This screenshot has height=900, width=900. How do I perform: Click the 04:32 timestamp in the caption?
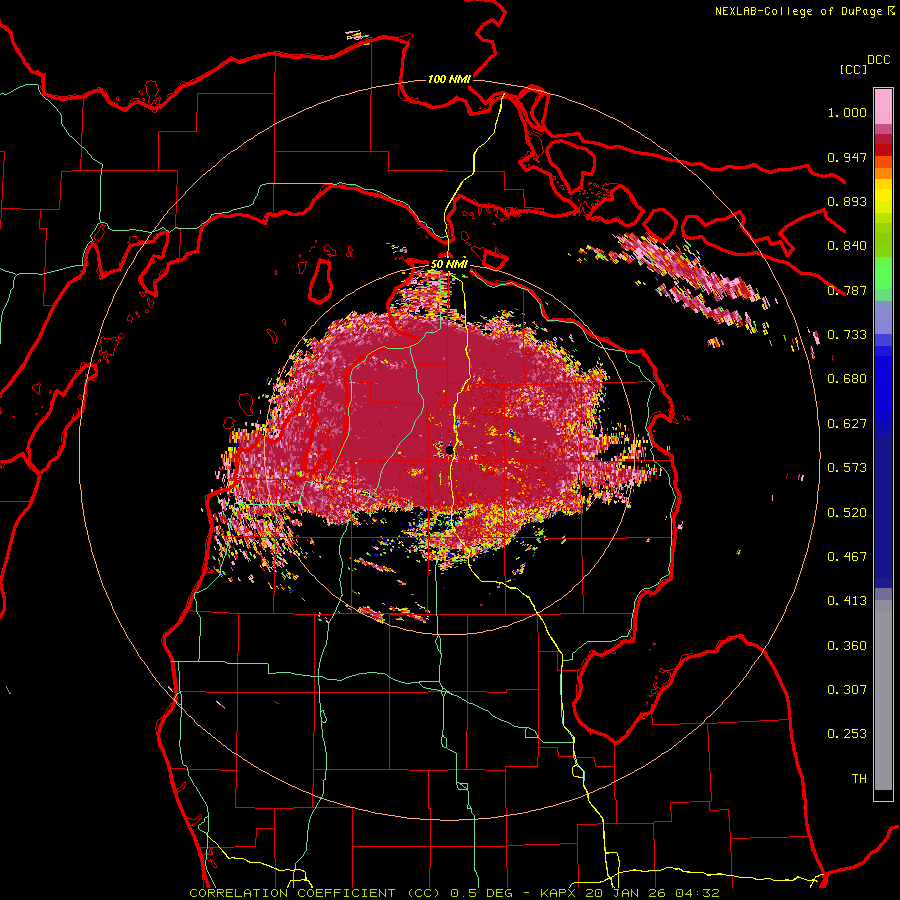(x=699, y=893)
